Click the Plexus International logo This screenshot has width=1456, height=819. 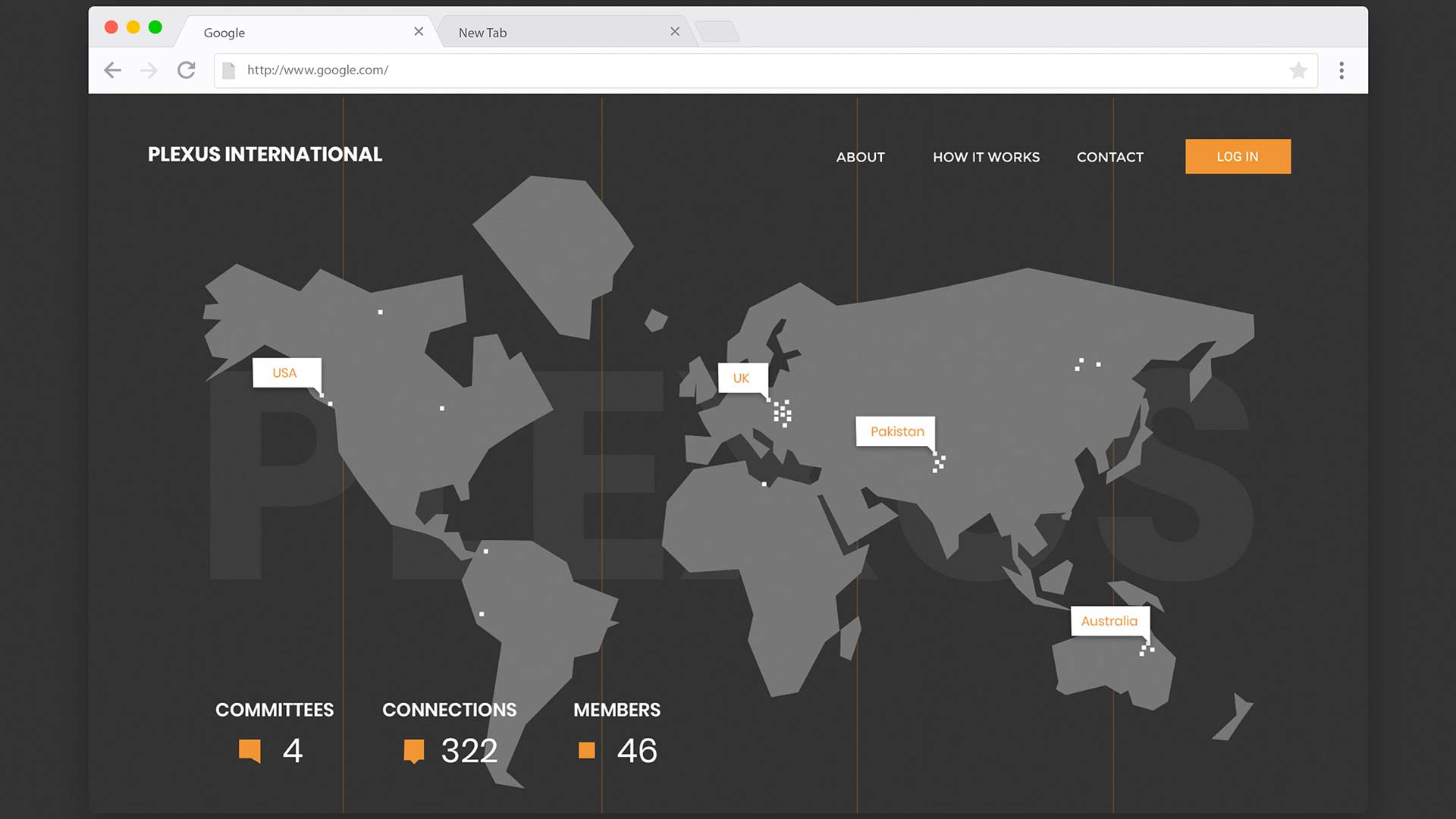(265, 155)
